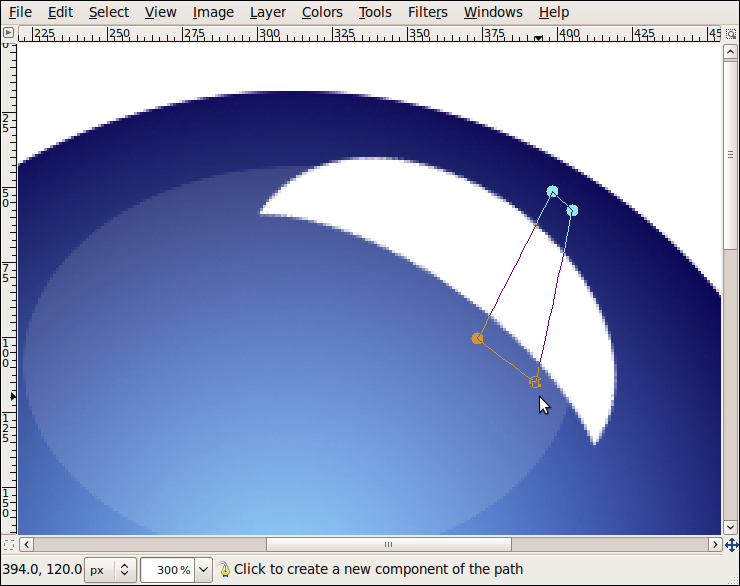The image size is (740, 586).
Task: Open the Filters menu
Action: (x=427, y=12)
